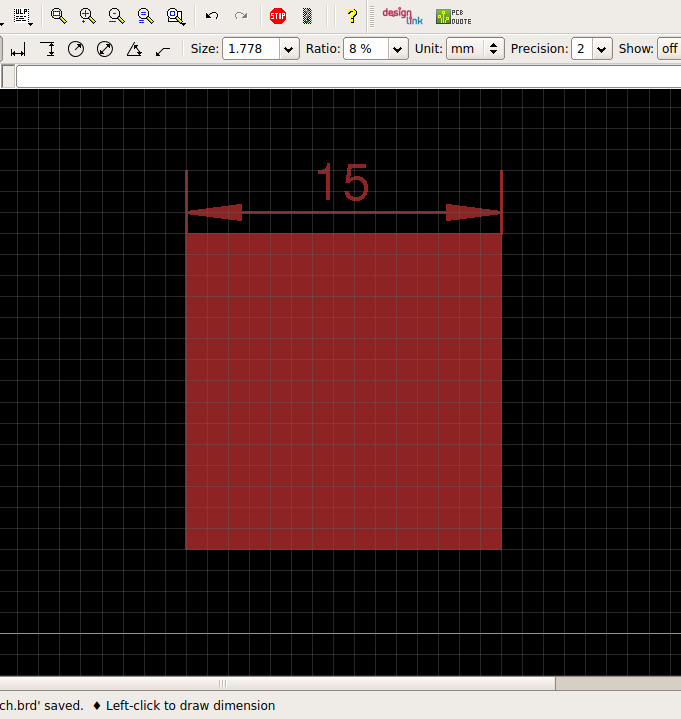Viewport: 681px width, 719px height.
Task: Click the horizontal scrollbar thumb
Action: [x=277, y=684]
